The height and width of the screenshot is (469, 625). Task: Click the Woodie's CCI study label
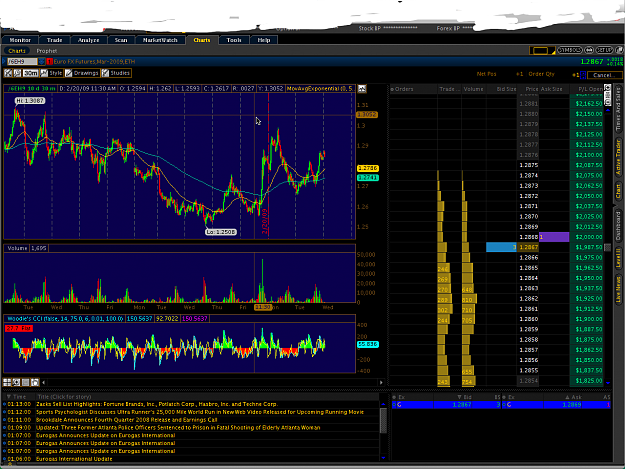65,319
